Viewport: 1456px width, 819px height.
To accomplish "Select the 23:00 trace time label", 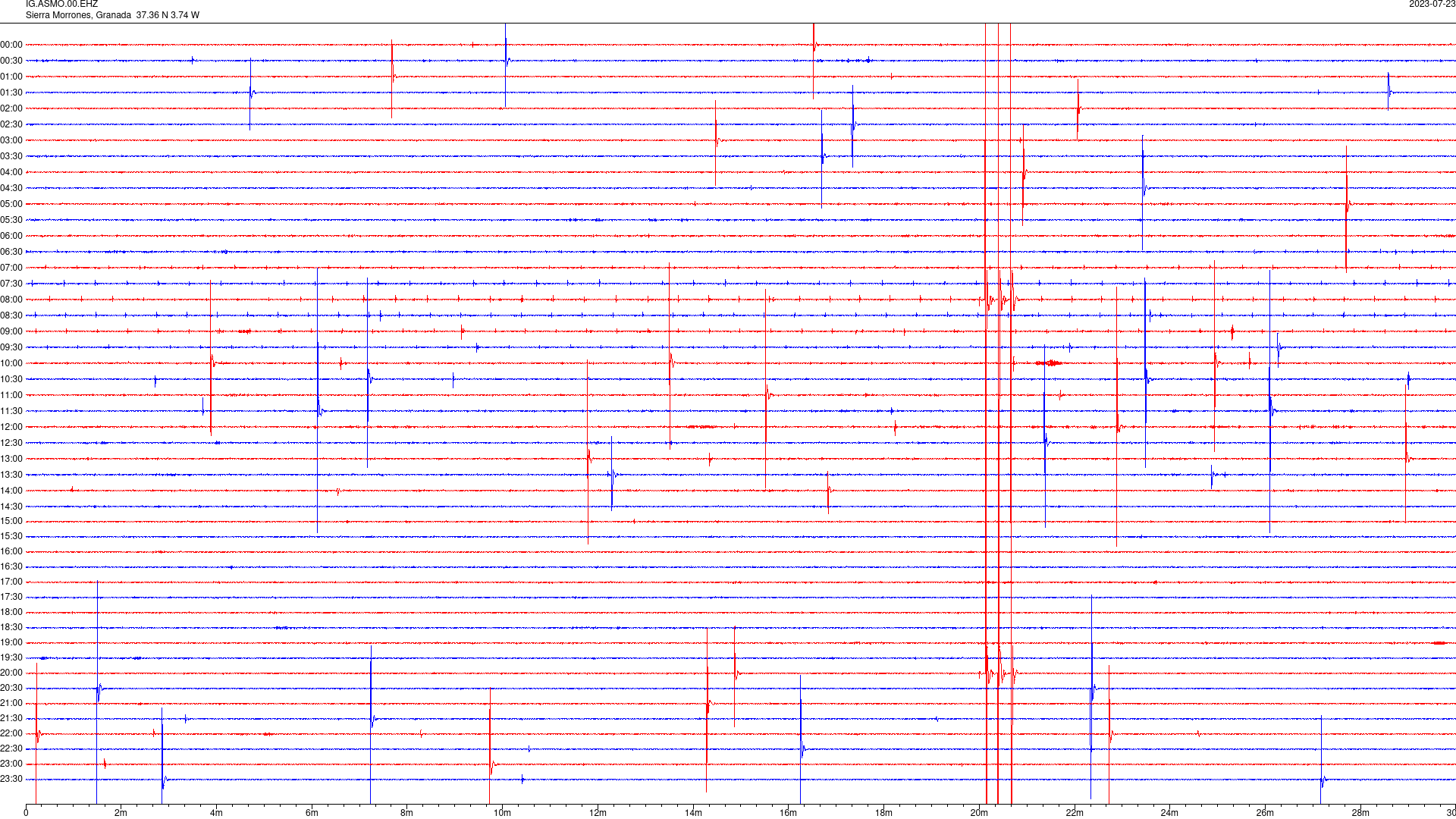I will click(11, 764).
